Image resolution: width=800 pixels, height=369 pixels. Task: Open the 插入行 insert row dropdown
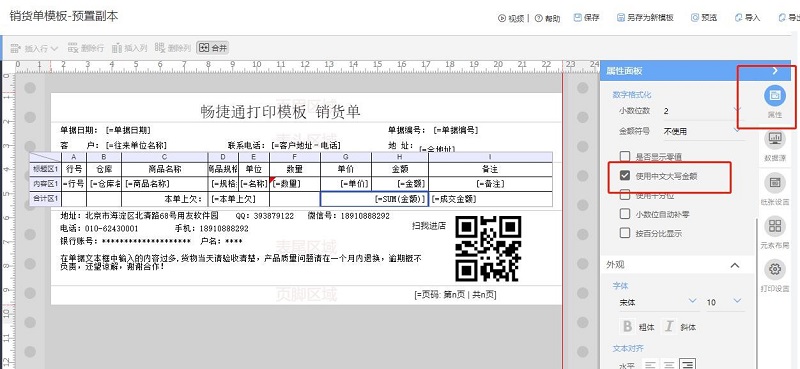tap(34, 48)
